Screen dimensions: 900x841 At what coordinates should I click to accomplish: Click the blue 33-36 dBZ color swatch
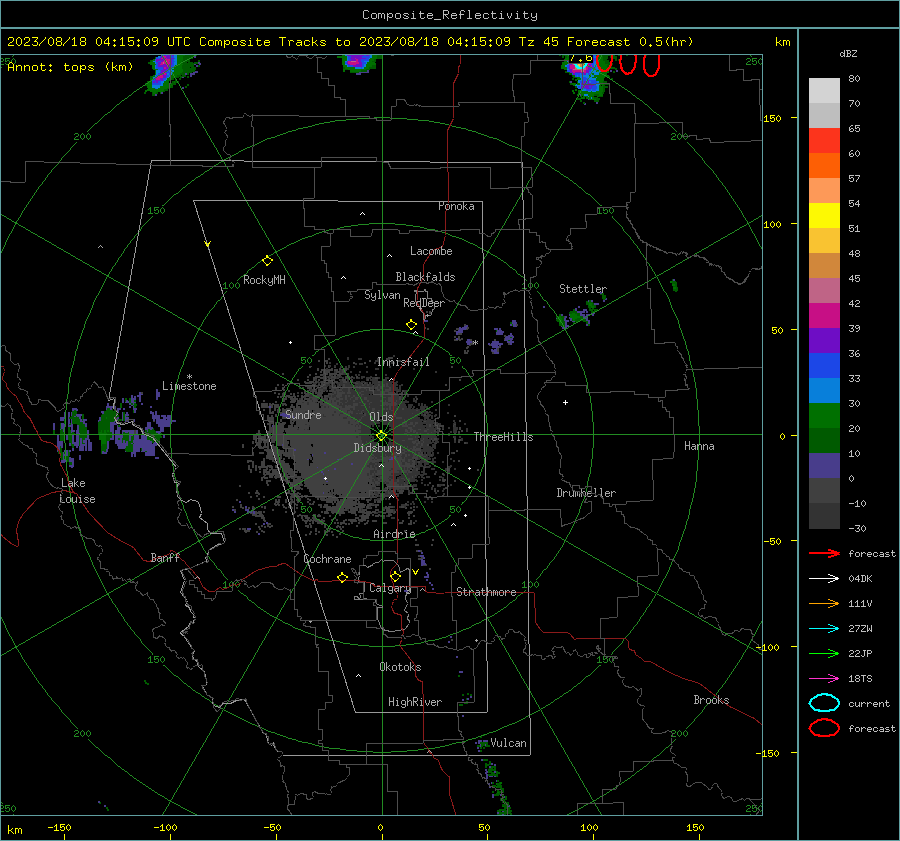click(824, 366)
